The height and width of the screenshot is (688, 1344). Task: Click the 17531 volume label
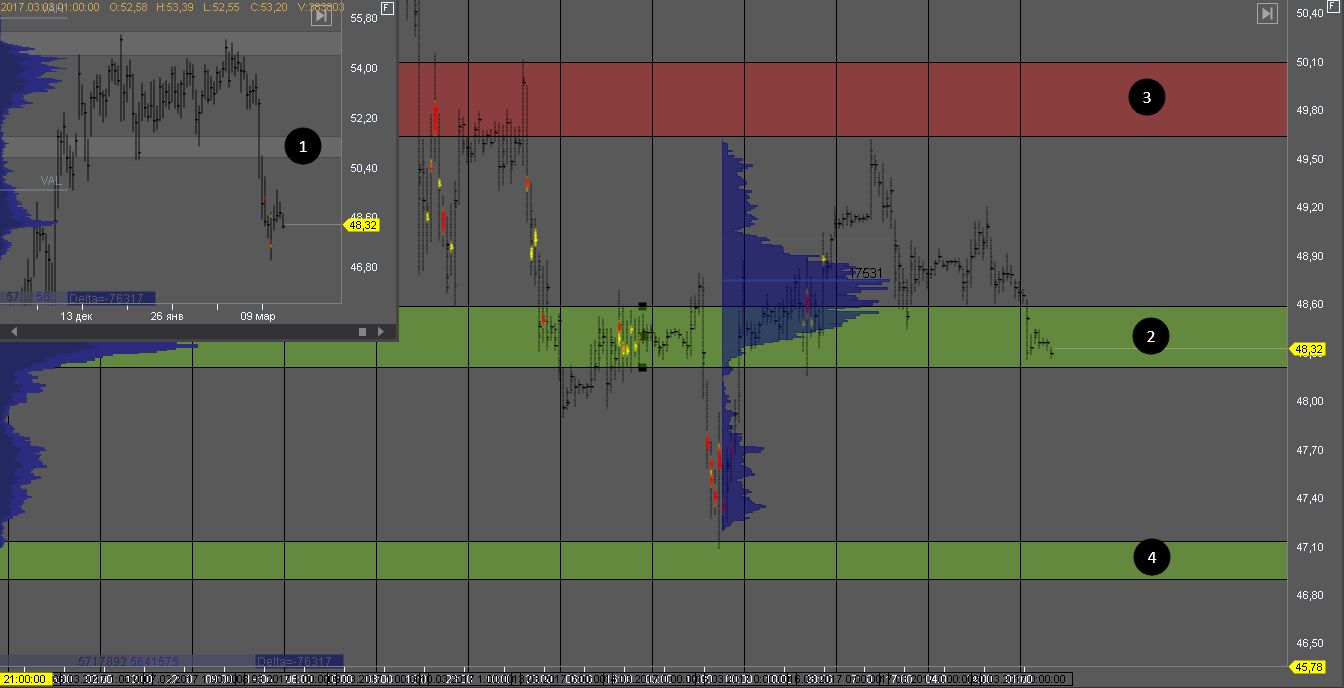click(x=866, y=273)
